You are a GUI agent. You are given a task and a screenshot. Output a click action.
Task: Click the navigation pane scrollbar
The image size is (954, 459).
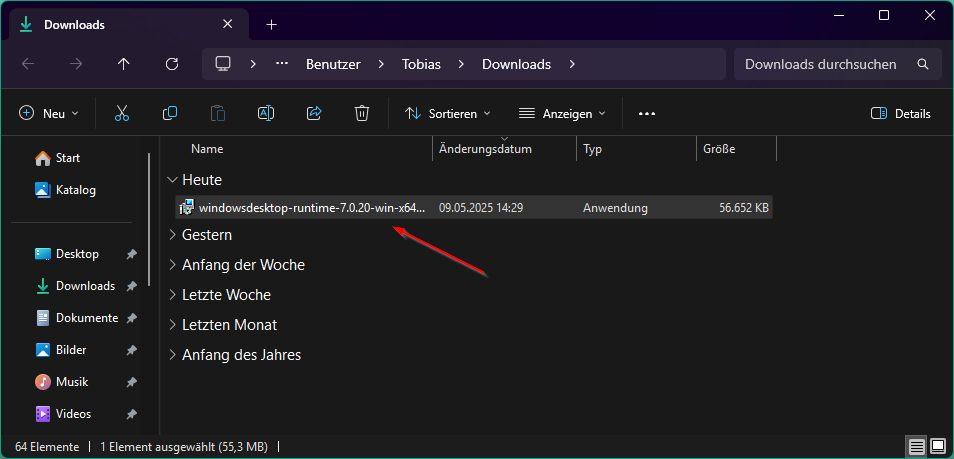(x=149, y=219)
